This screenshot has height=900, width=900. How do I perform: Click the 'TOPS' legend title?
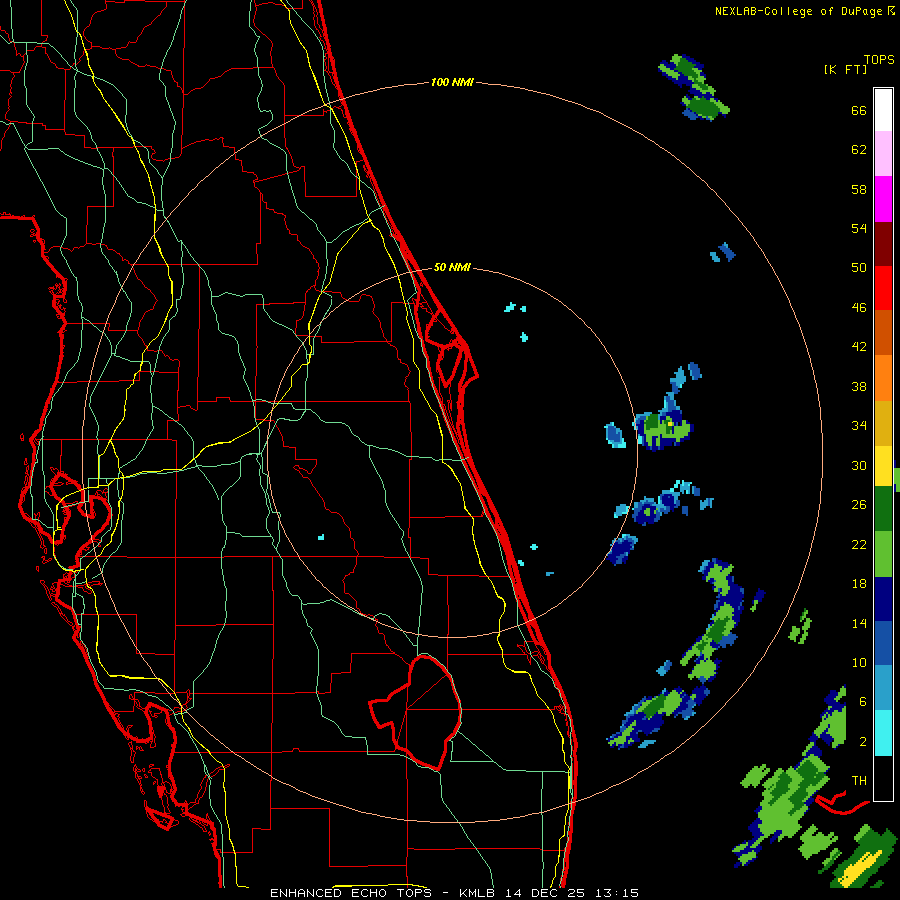click(x=879, y=60)
